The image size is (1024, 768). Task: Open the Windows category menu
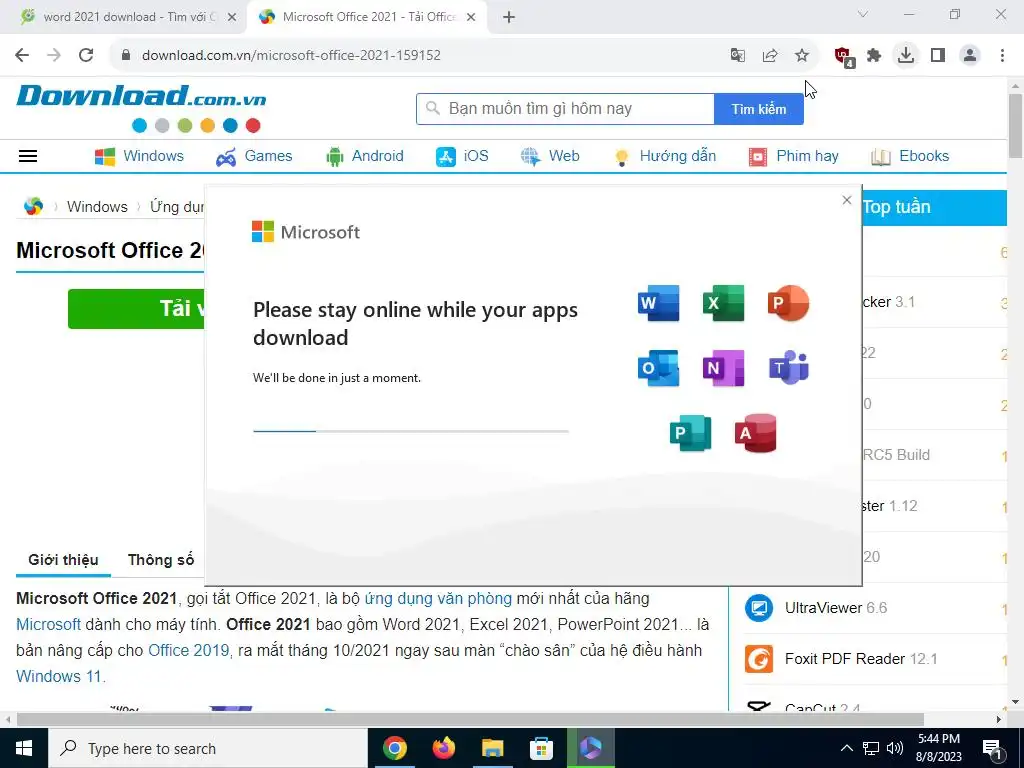[139, 156]
